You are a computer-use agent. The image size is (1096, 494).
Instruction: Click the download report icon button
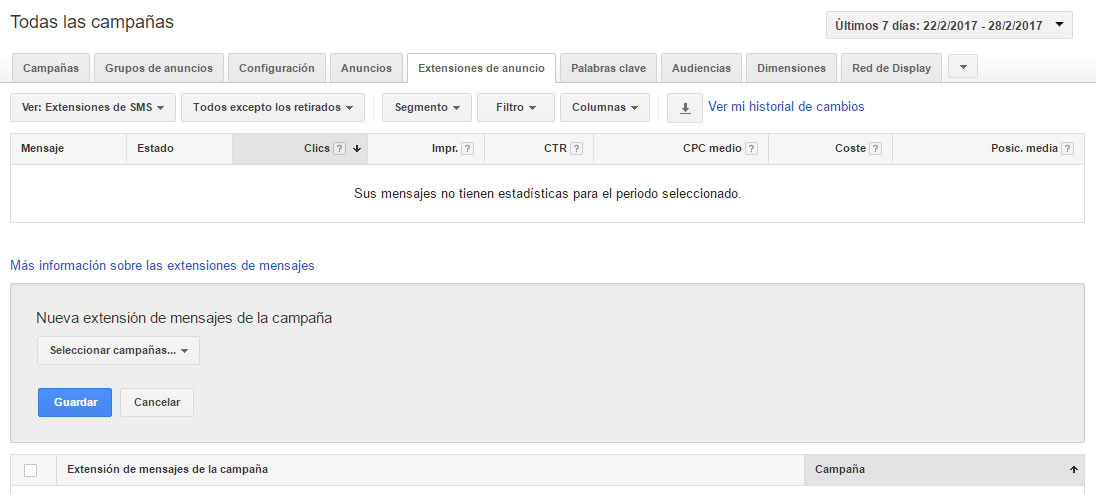(685, 108)
